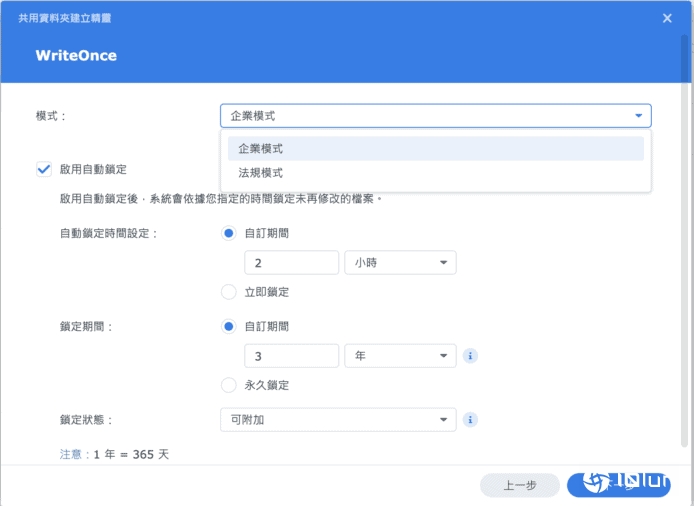Click the WriteOnce heading text
Screen dimensions: 694x506
pyautogui.click(x=76, y=56)
